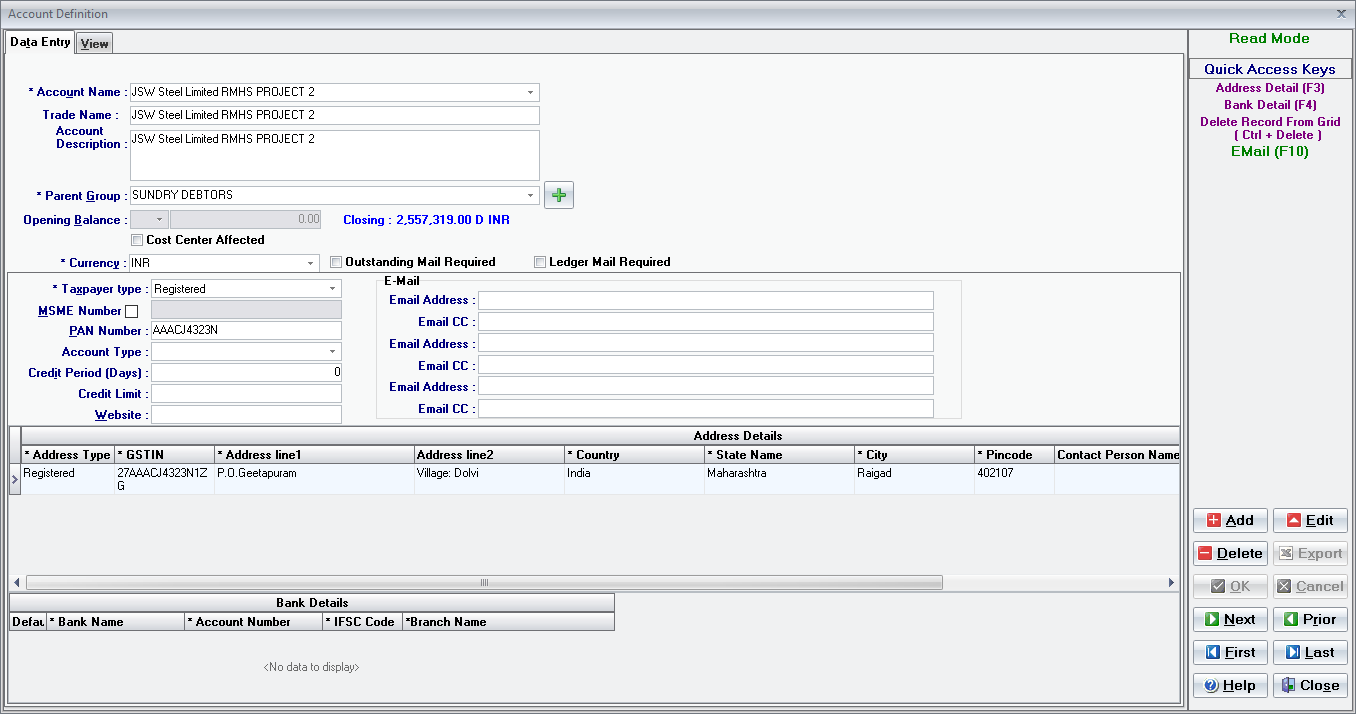Click the P.O.Geetapuram address cell
This screenshot has width=1356, height=714.
click(x=314, y=479)
